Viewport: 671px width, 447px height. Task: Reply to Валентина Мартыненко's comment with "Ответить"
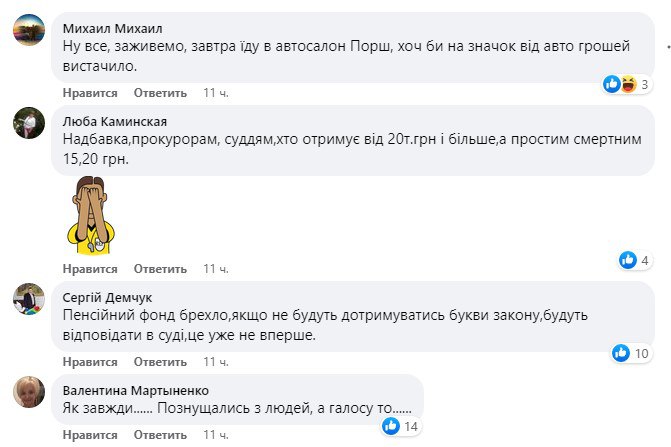(160, 435)
